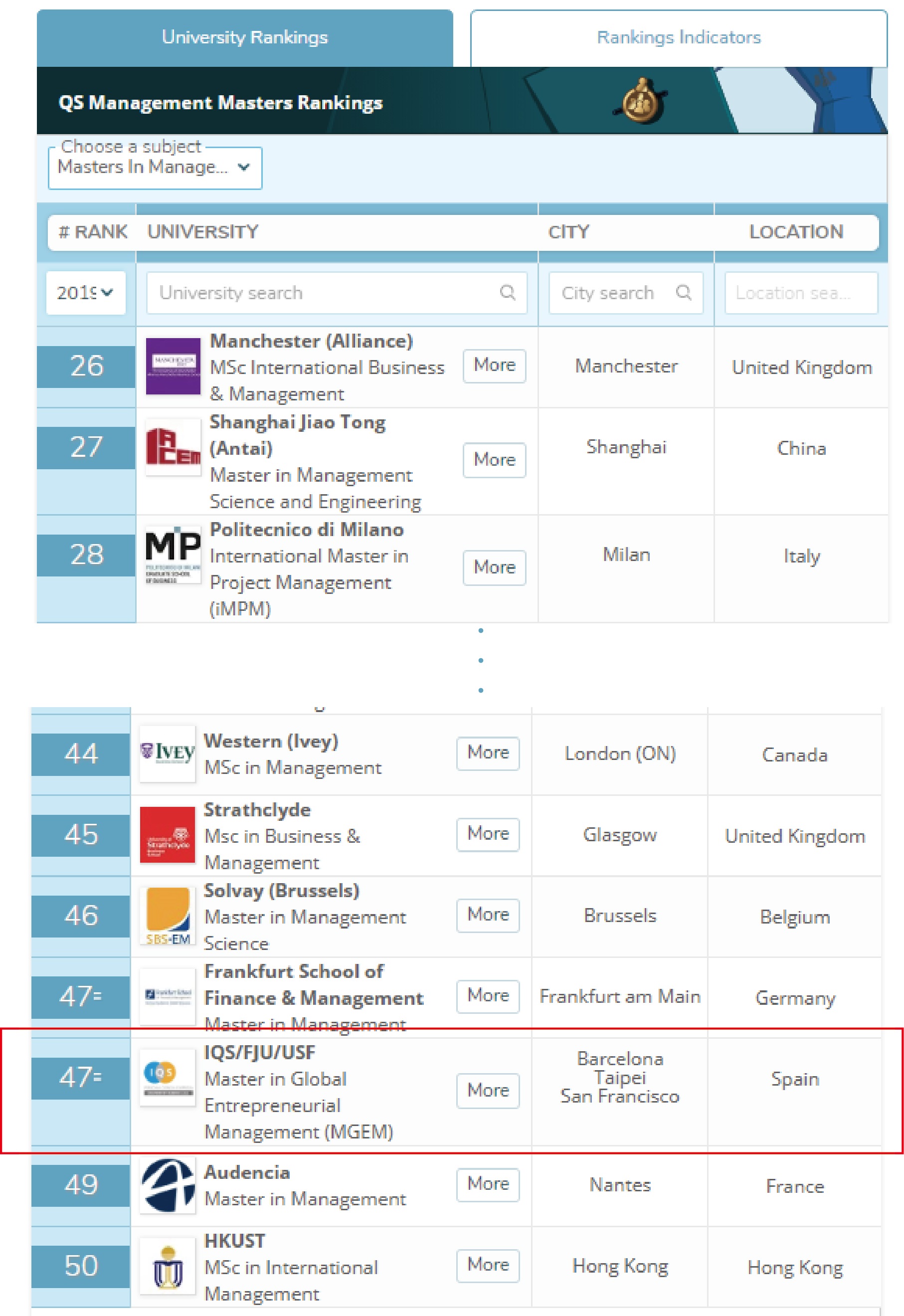This screenshot has height=1316, width=904.
Task: Click the City search field
Action: tap(625, 293)
